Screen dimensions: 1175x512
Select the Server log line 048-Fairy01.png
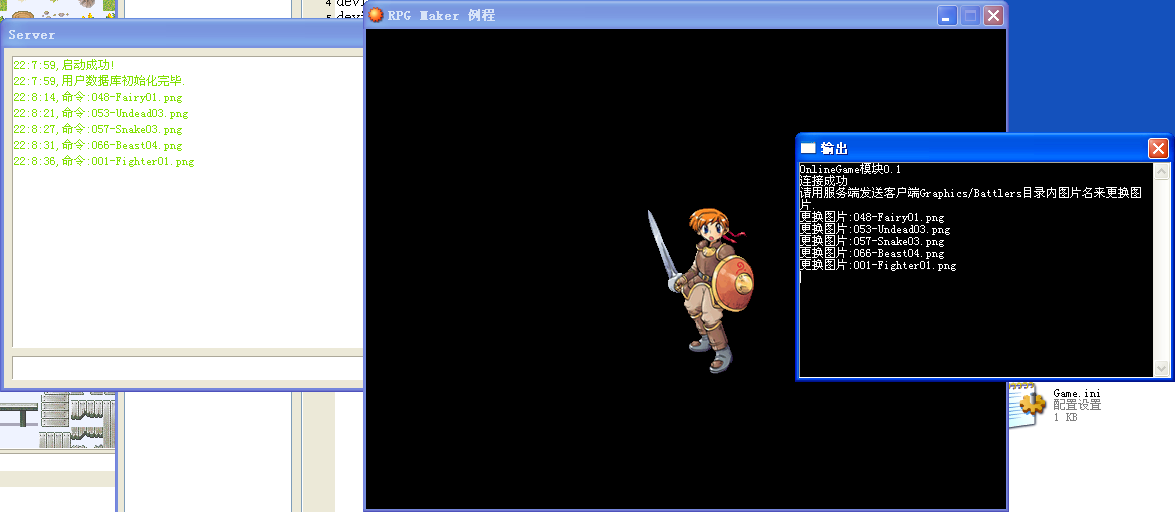[97, 97]
